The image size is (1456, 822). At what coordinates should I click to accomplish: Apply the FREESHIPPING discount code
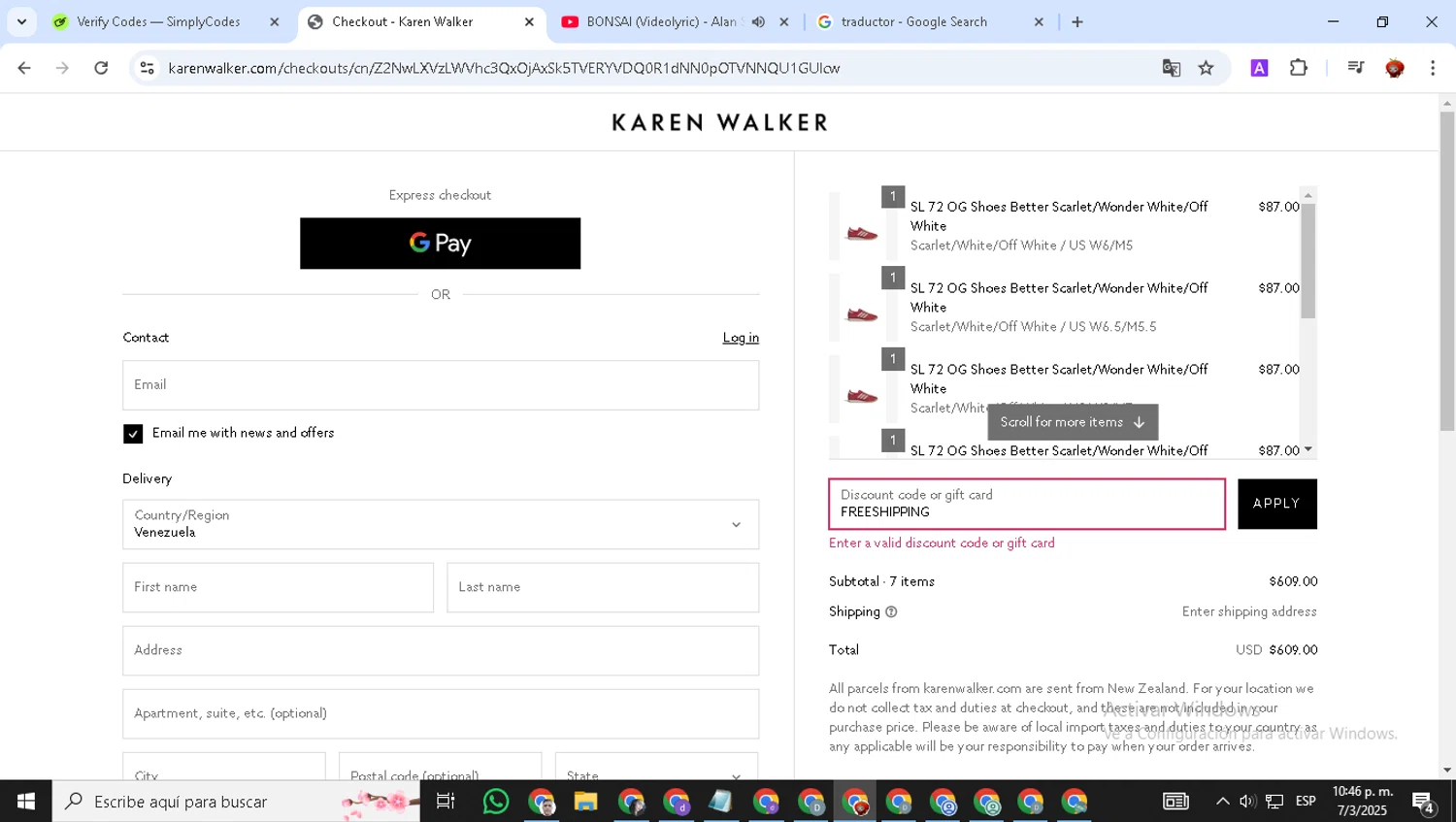pos(1277,504)
